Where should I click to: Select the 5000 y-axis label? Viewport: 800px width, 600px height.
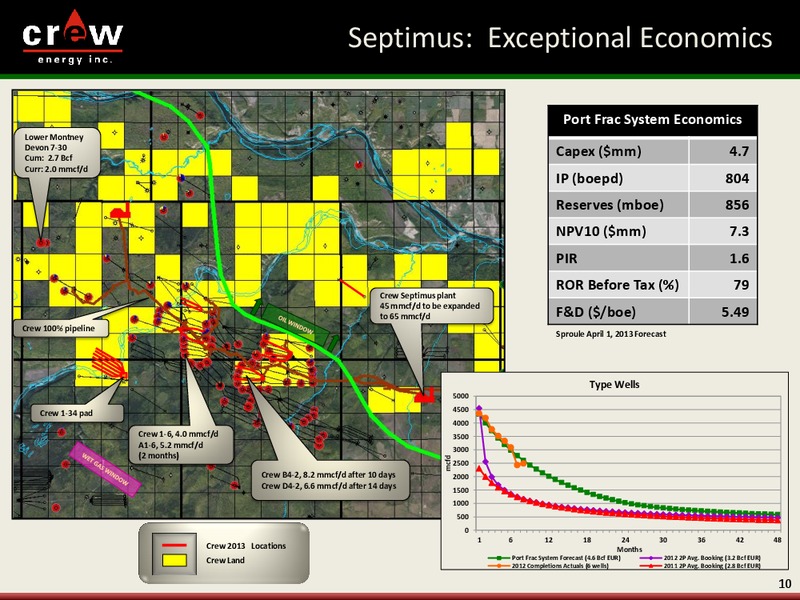click(461, 396)
